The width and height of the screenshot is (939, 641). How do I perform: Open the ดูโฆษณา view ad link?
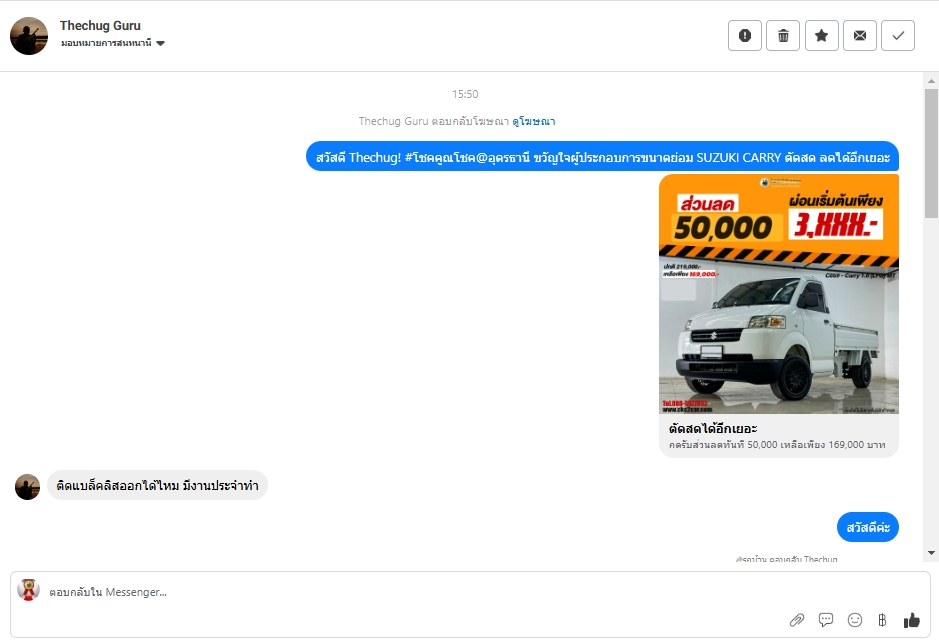pyautogui.click(x=534, y=121)
